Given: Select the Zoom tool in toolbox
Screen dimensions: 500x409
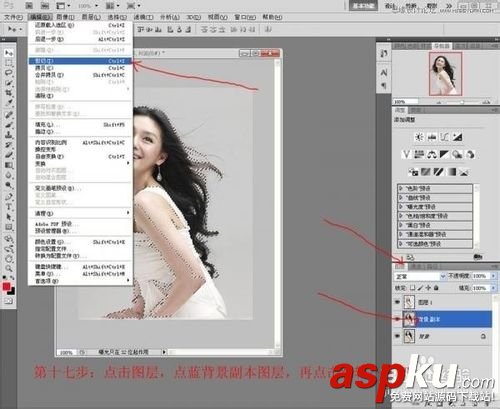Looking at the screenshot, I should 8,268.
